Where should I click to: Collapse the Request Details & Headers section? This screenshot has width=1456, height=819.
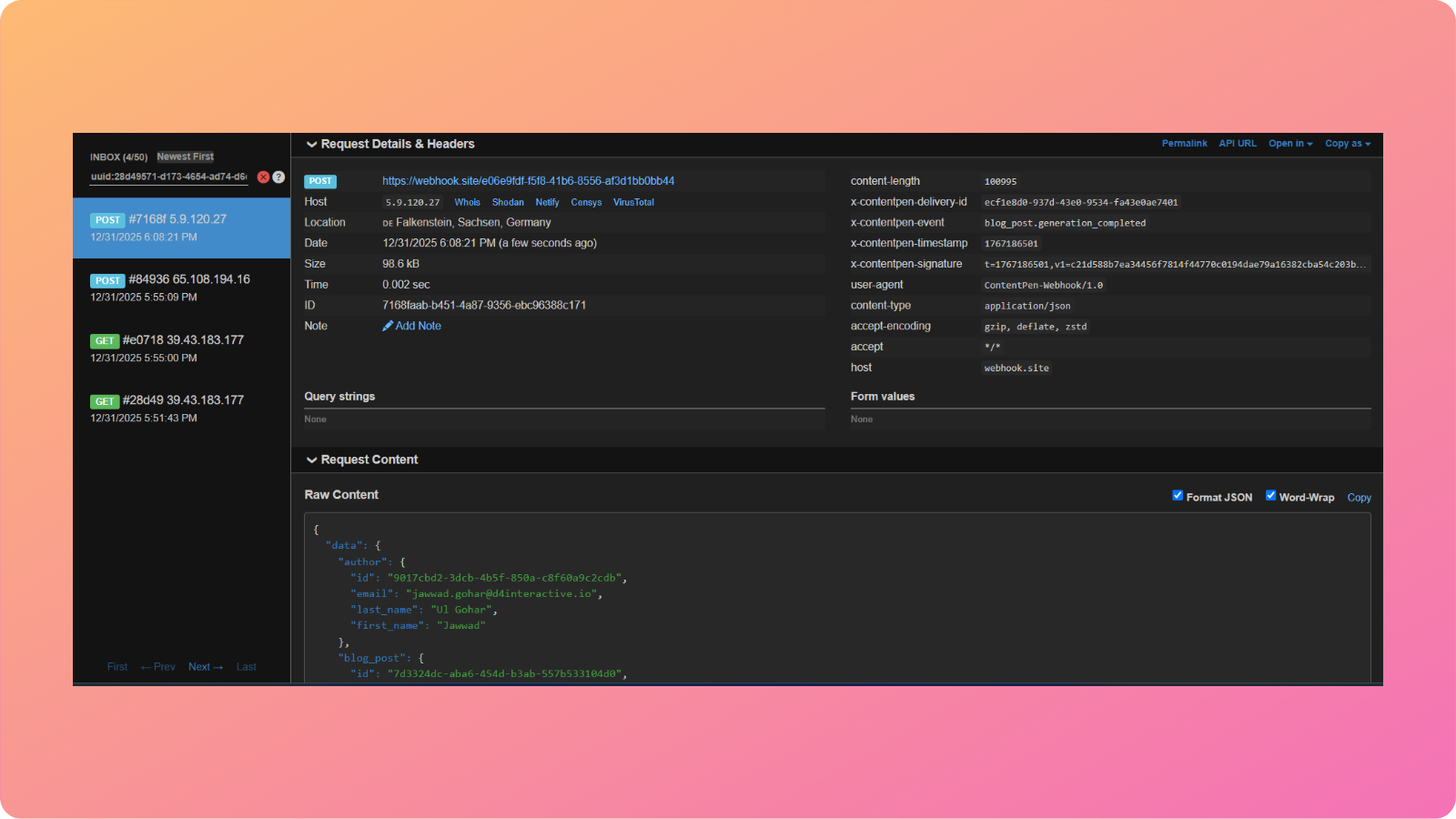[x=312, y=144]
